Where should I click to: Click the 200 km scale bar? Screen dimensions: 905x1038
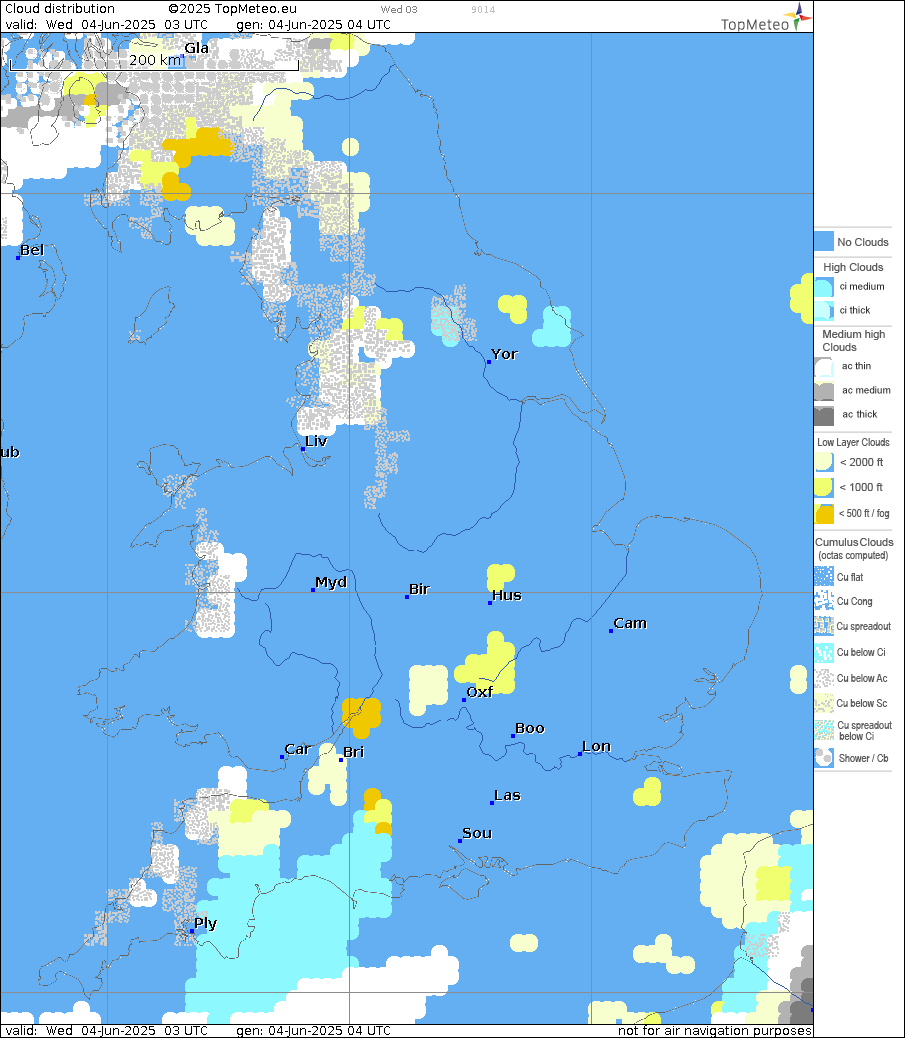(x=154, y=63)
